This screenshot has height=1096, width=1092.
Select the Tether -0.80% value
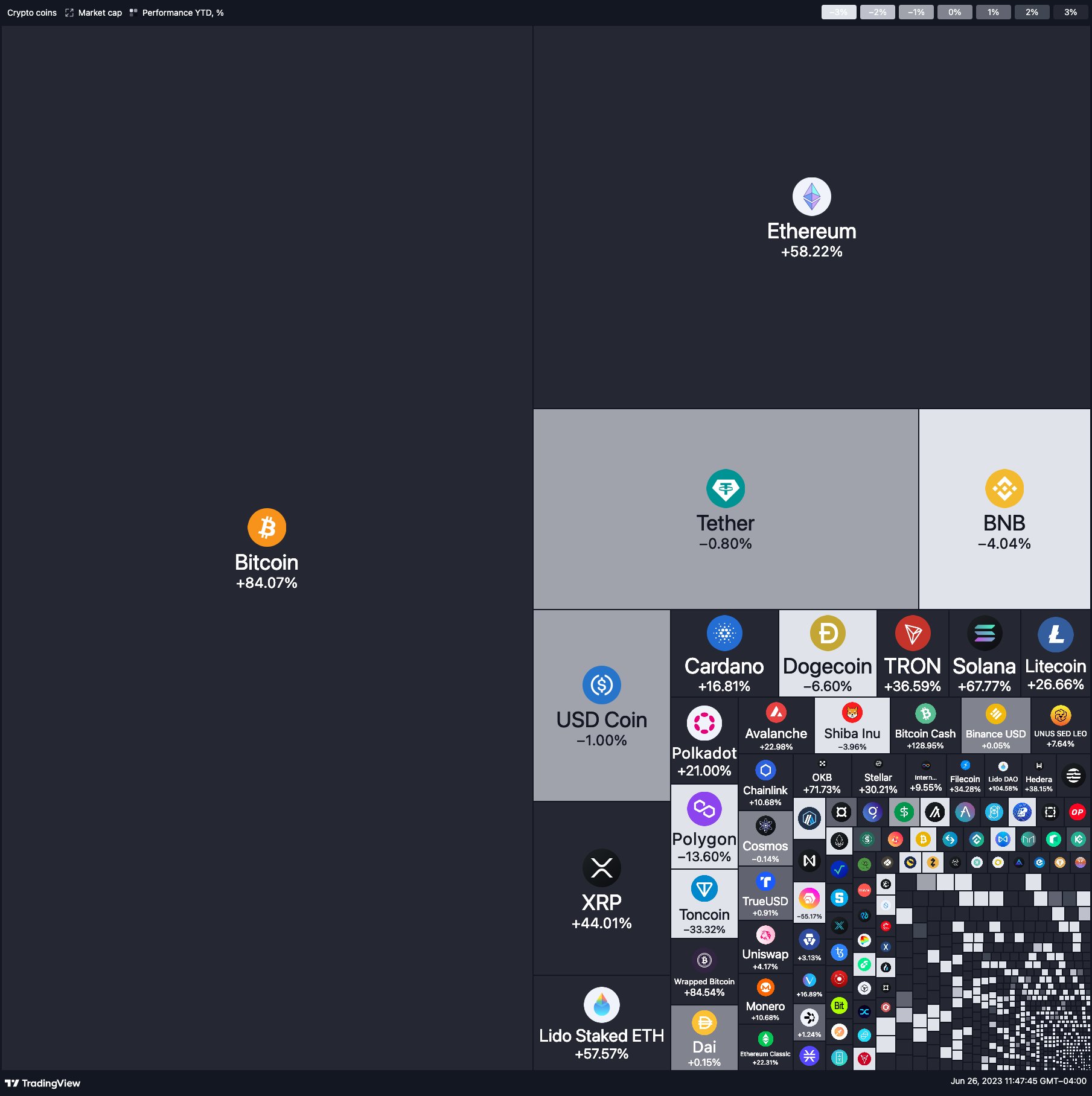click(x=726, y=544)
